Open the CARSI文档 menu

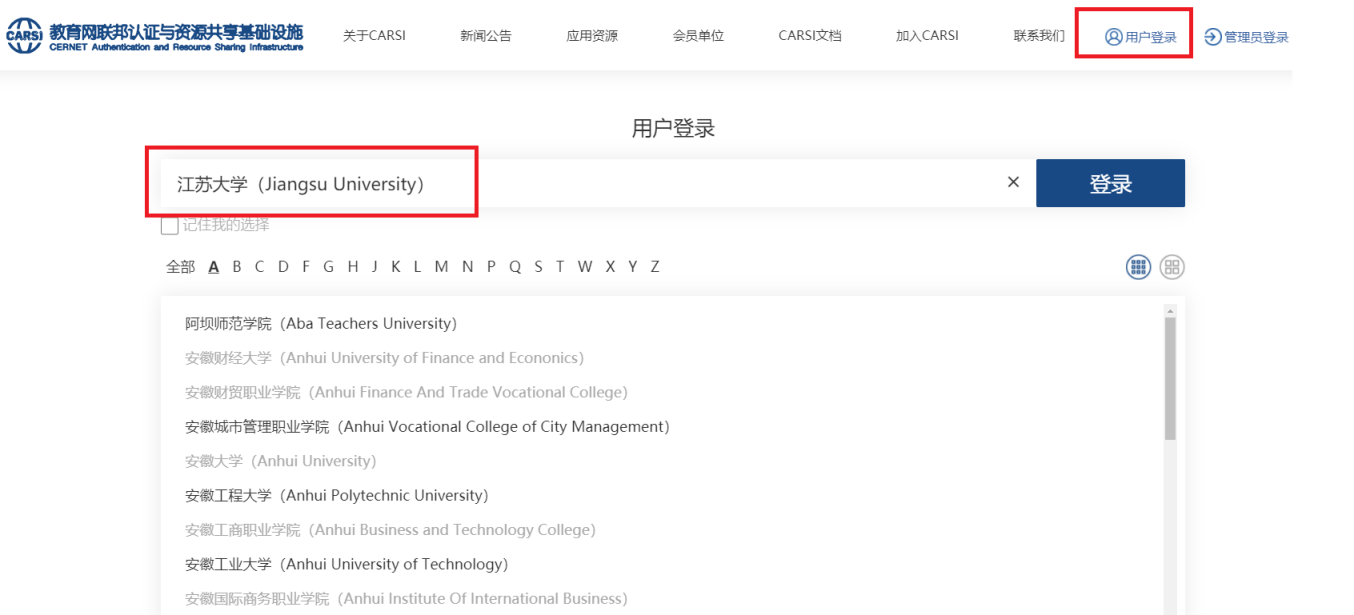(x=810, y=36)
